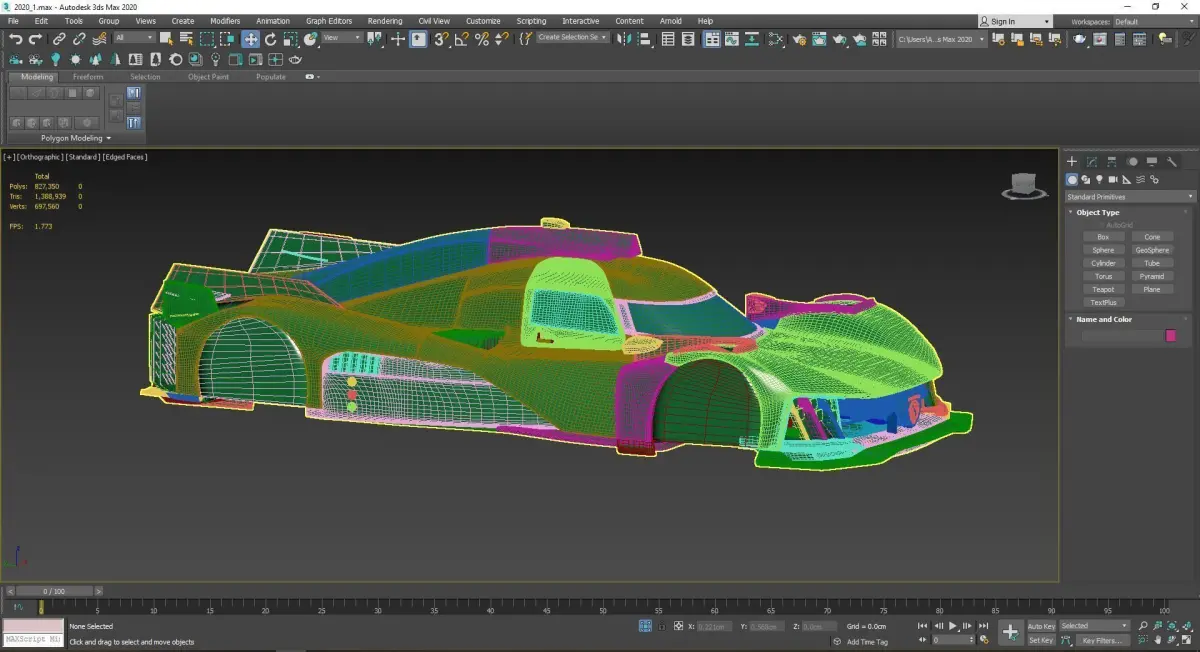Screen dimensions: 1200x652
Task: Expand the Polygon Modeling panel arrow
Action: point(108,138)
